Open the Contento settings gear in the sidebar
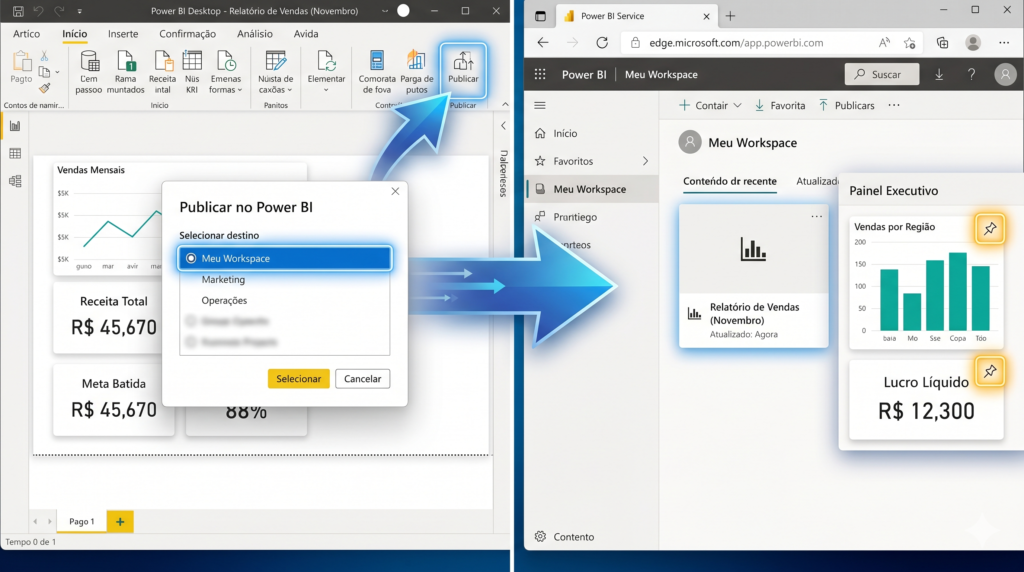This screenshot has height=572, width=1024. (x=540, y=537)
